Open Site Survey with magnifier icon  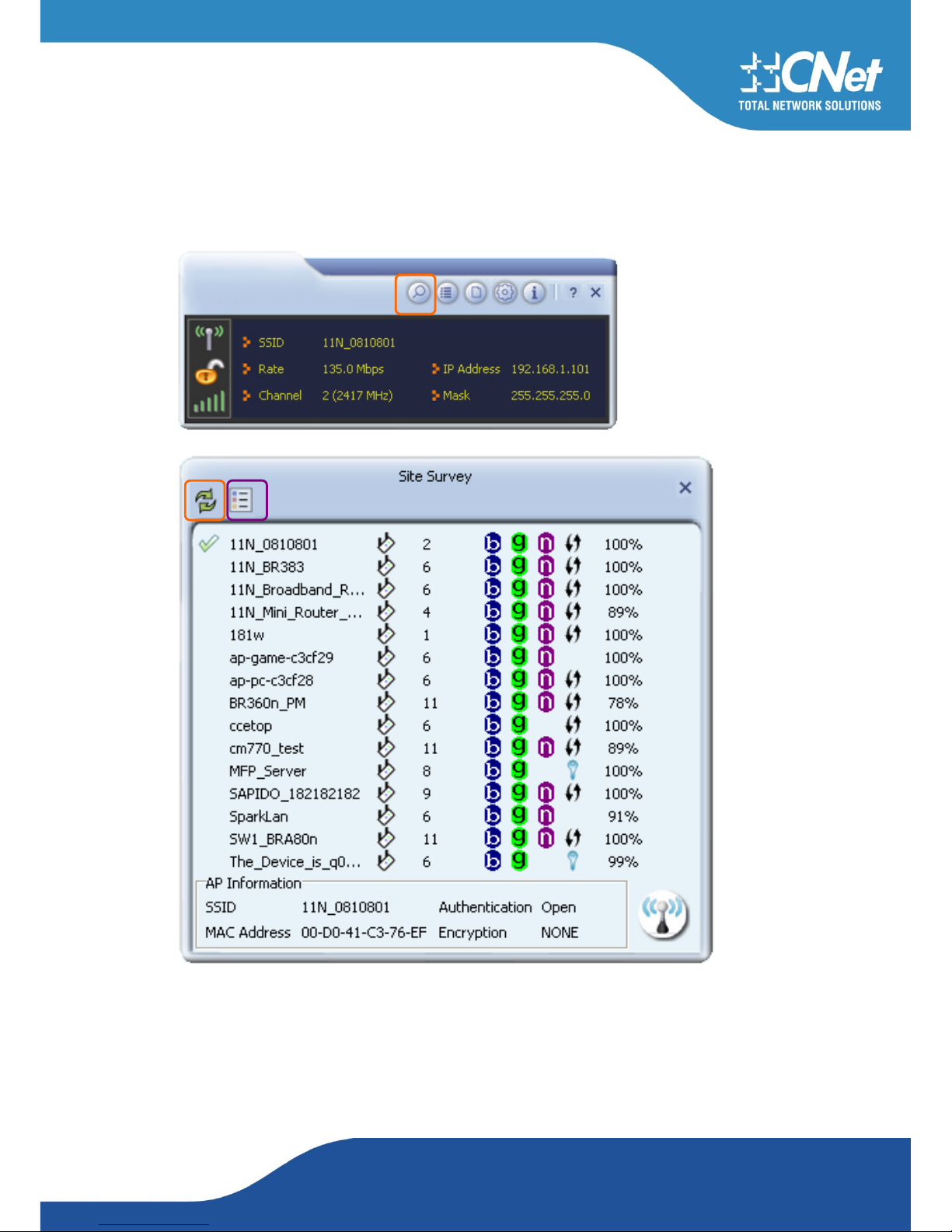(417, 293)
